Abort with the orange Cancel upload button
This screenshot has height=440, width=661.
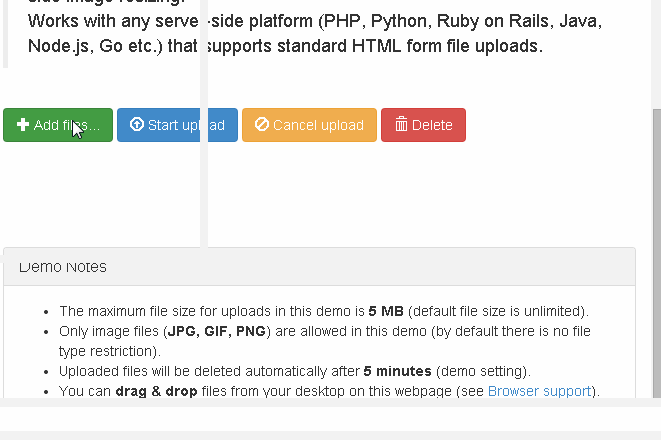click(309, 125)
